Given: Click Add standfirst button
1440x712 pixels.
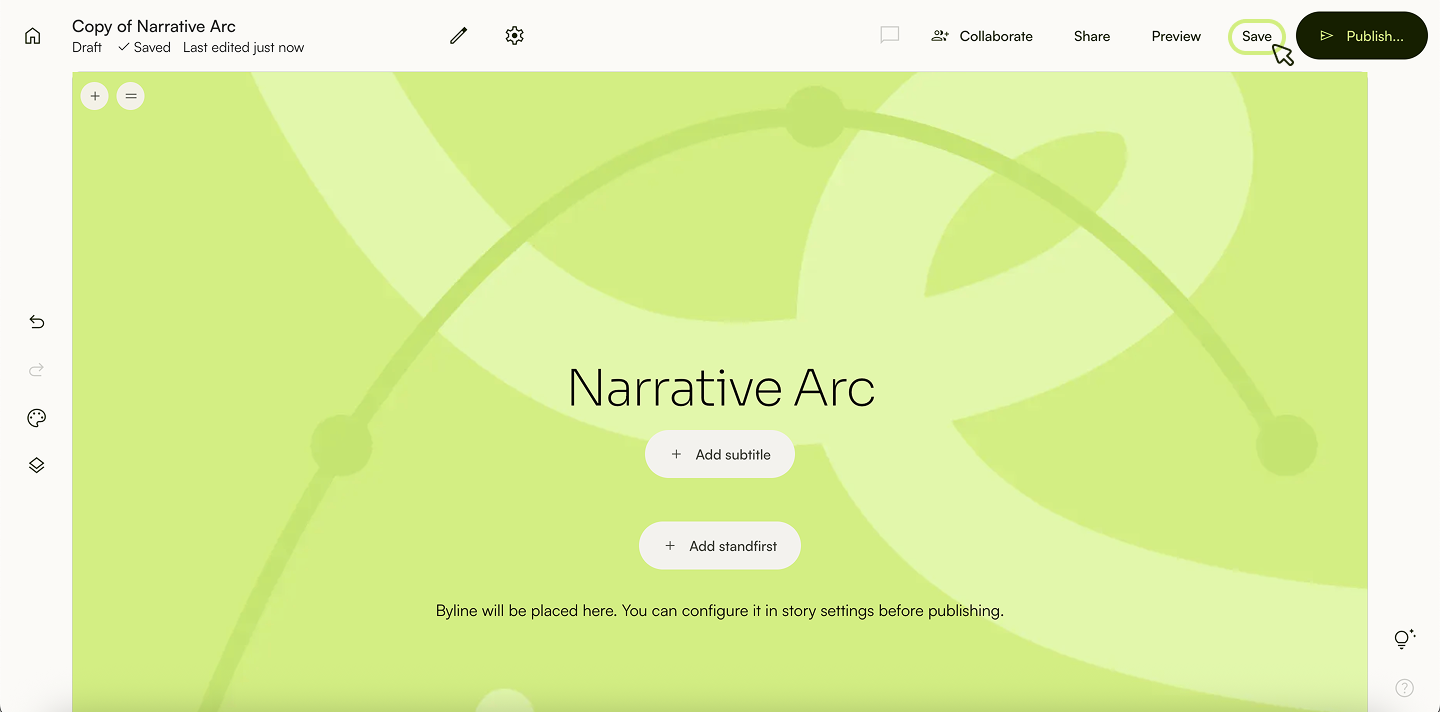Looking at the screenshot, I should 720,546.
